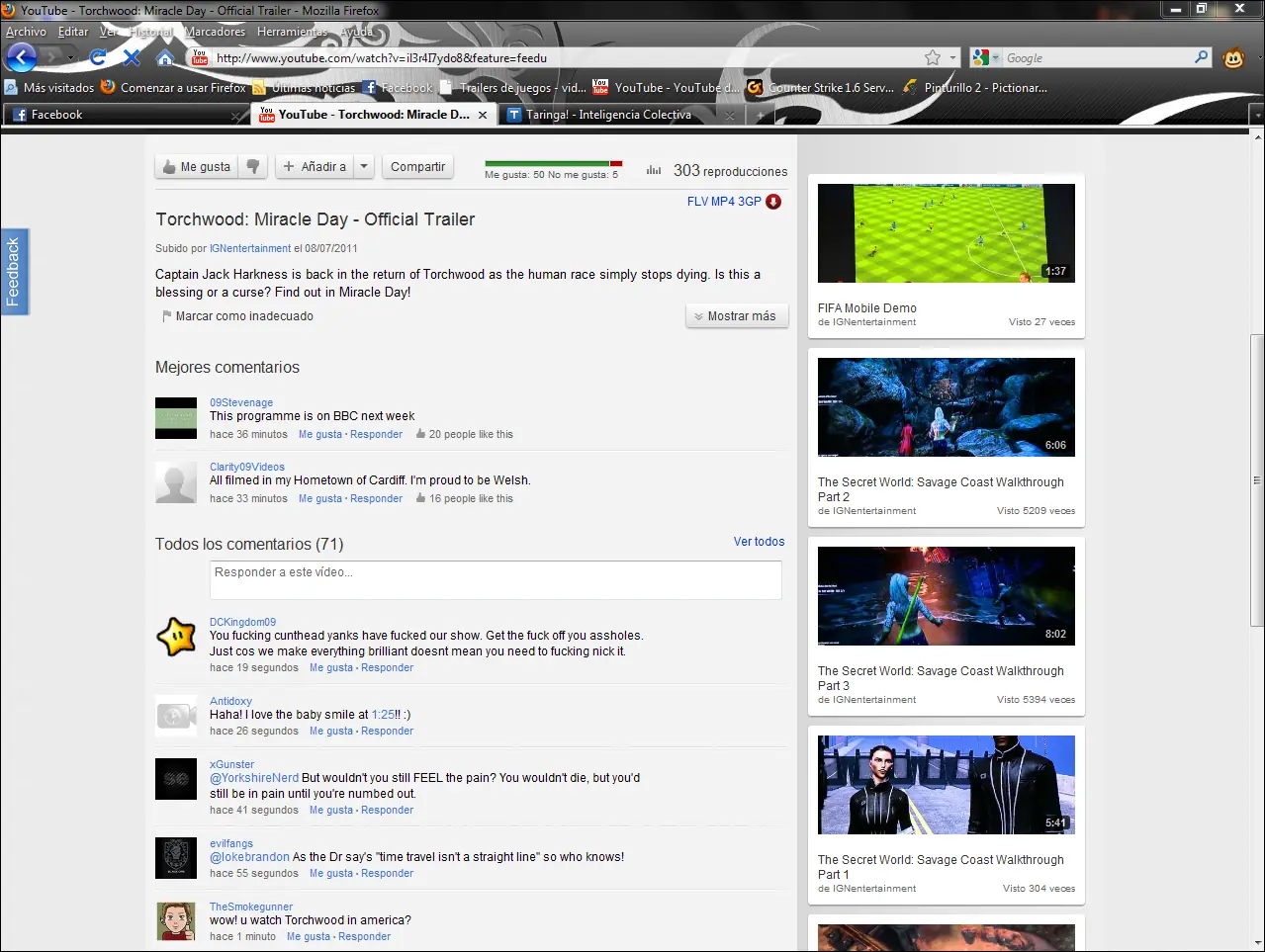Open 09Stevenage's avatar image
The image size is (1265, 952).
point(176,418)
